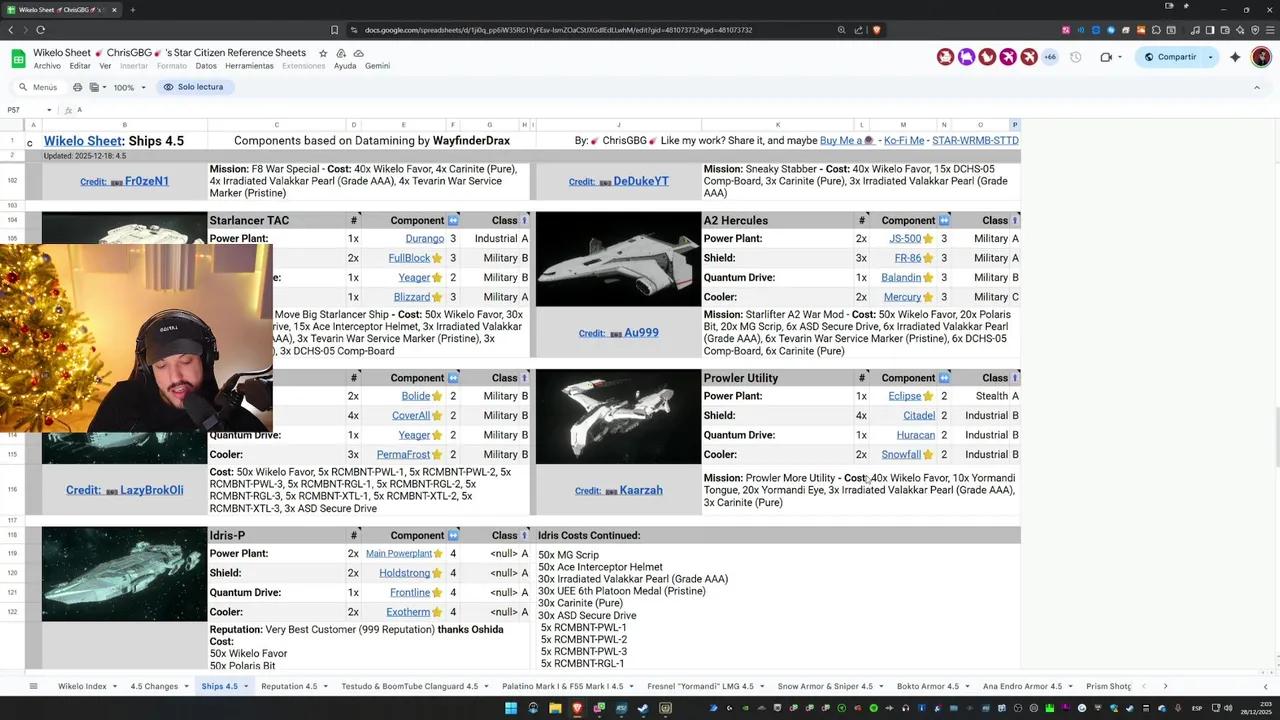Click the Google Sheets home logo
Screen dimensions: 1280x720
tap(18, 58)
